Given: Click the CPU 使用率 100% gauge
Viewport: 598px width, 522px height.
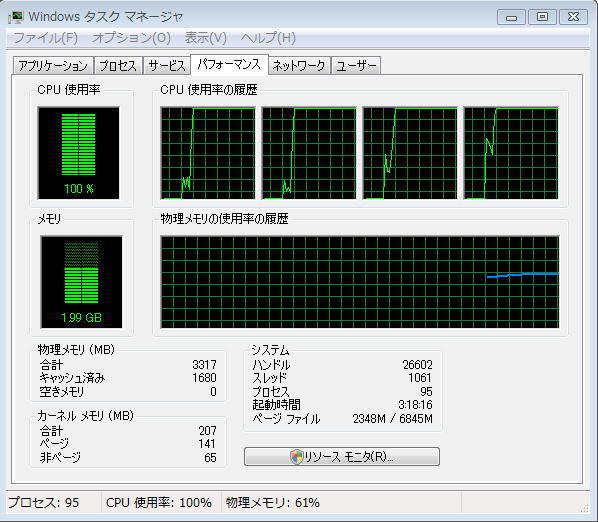Looking at the screenshot, I should [x=79, y=153].
